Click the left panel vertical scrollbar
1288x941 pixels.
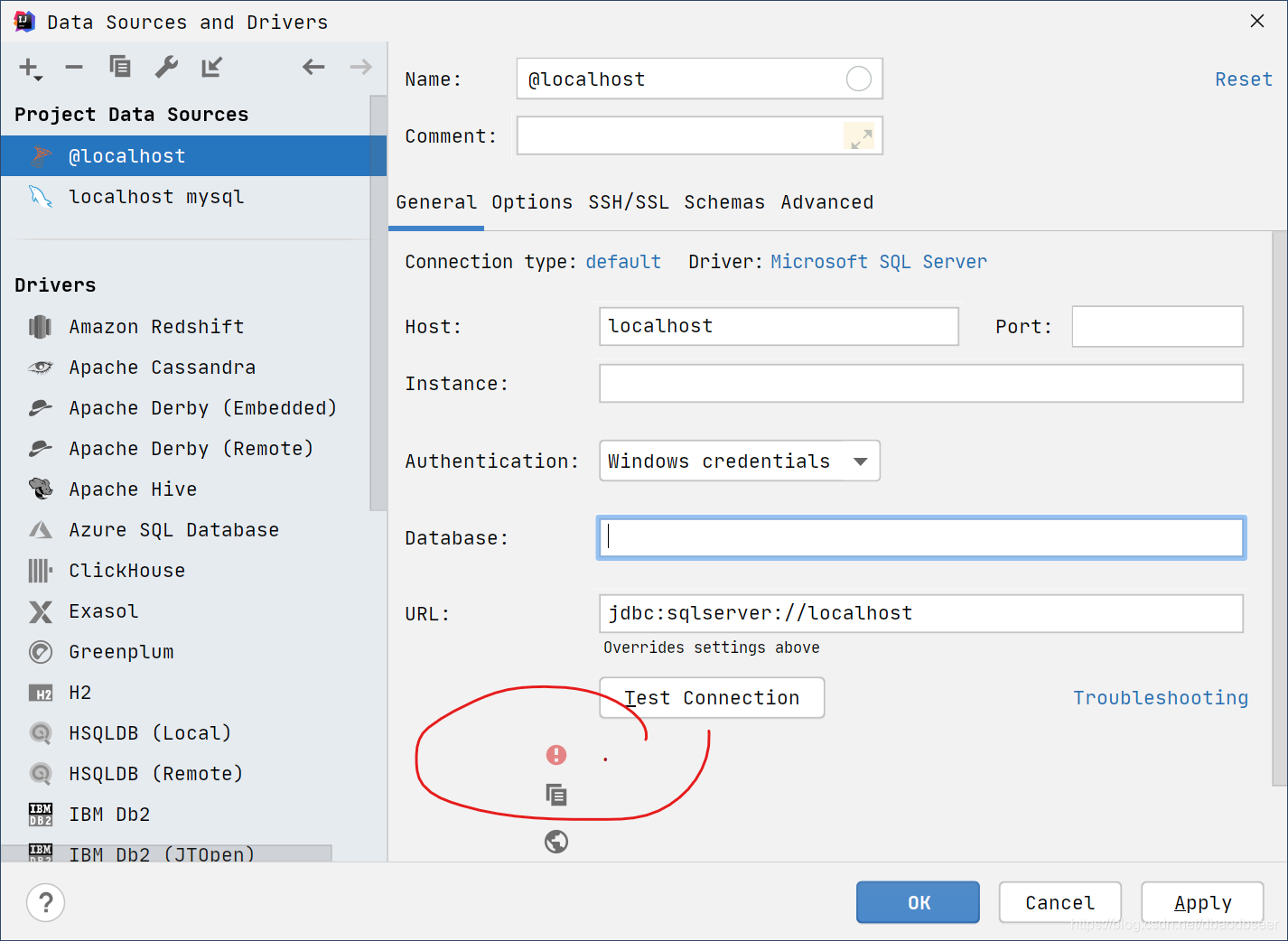click(x=378, y=303)
